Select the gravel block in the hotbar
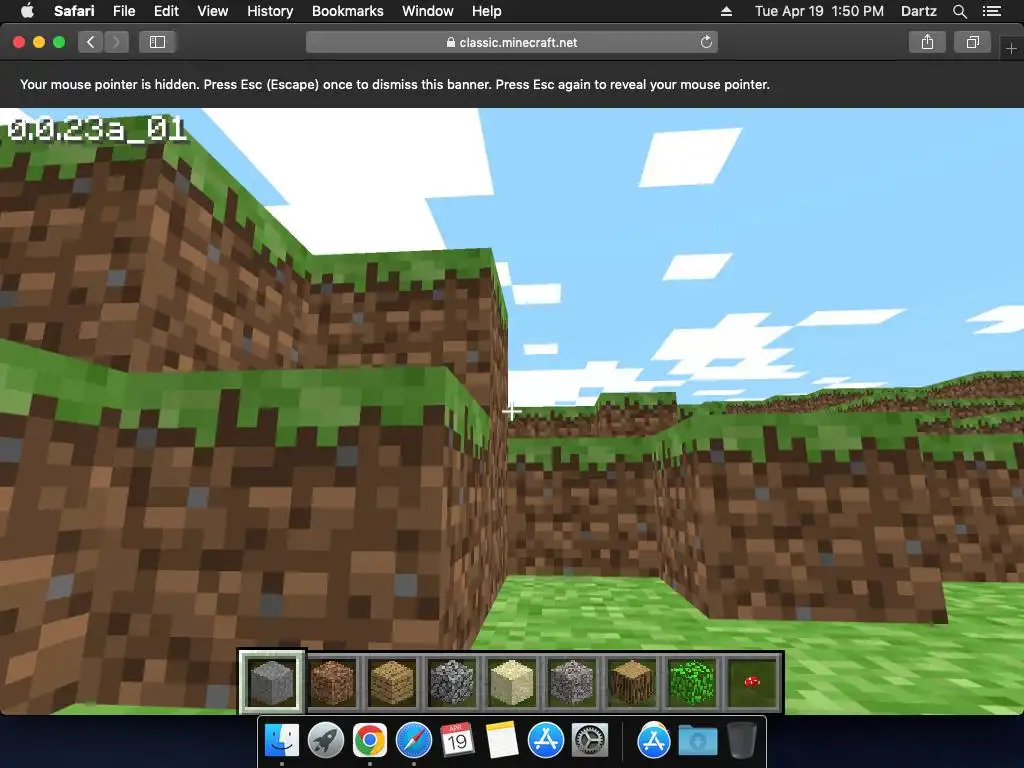1024x768 pixels. [572, 682]
